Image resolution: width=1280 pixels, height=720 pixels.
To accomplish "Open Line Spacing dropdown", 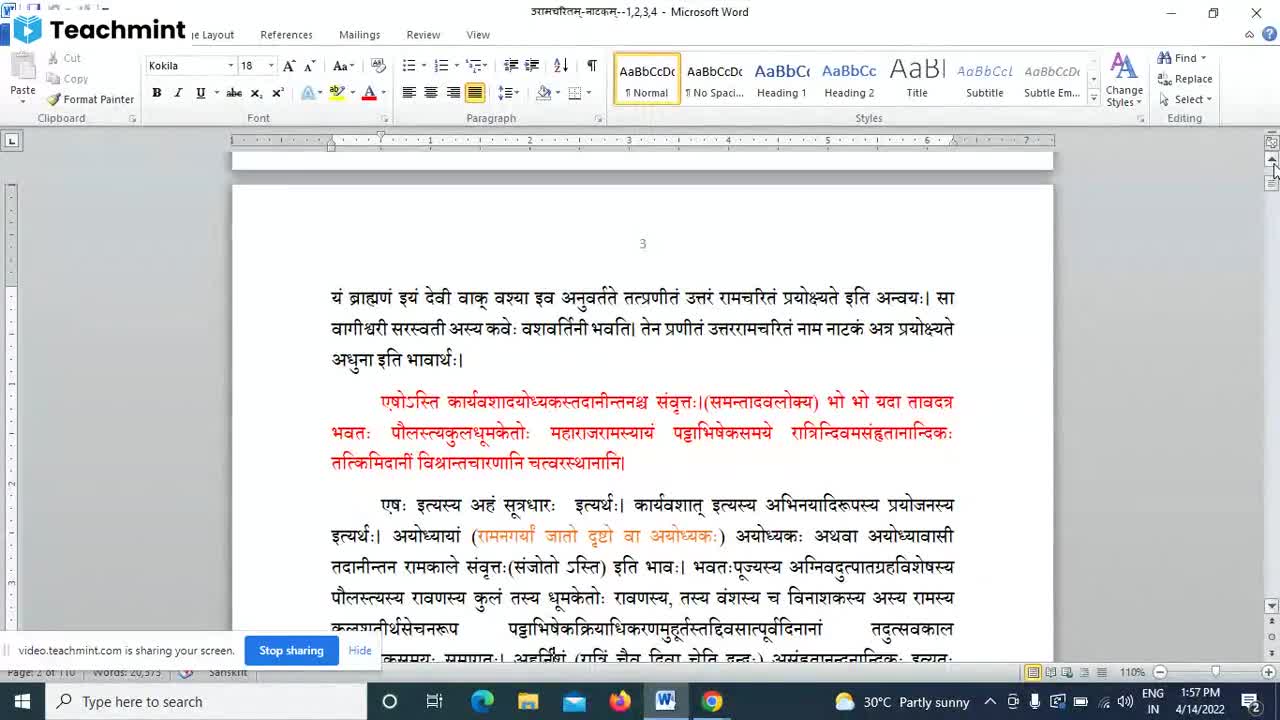I will [509, 93].
